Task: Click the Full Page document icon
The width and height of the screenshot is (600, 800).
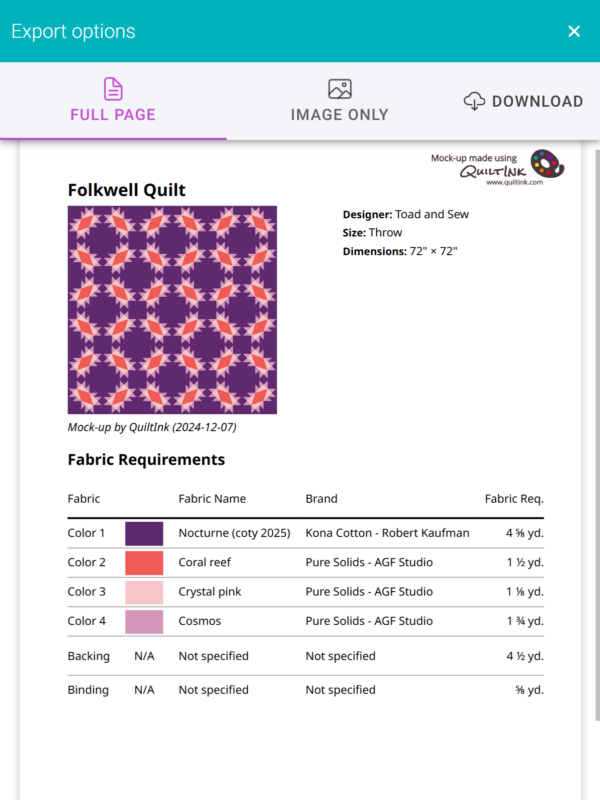Action: click(x=113, y=89)
